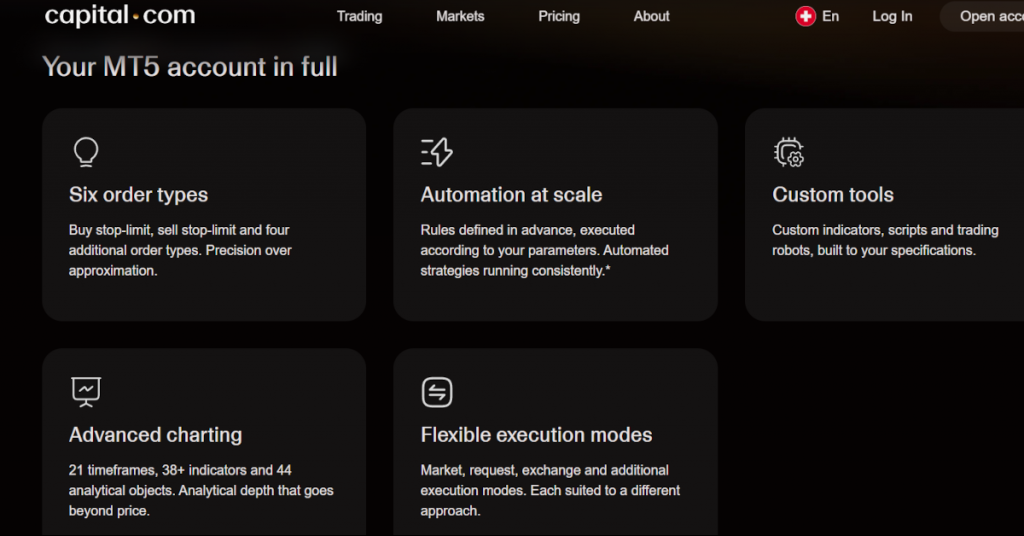Open the About menu
1024x536 pixels.
(651, 16)
